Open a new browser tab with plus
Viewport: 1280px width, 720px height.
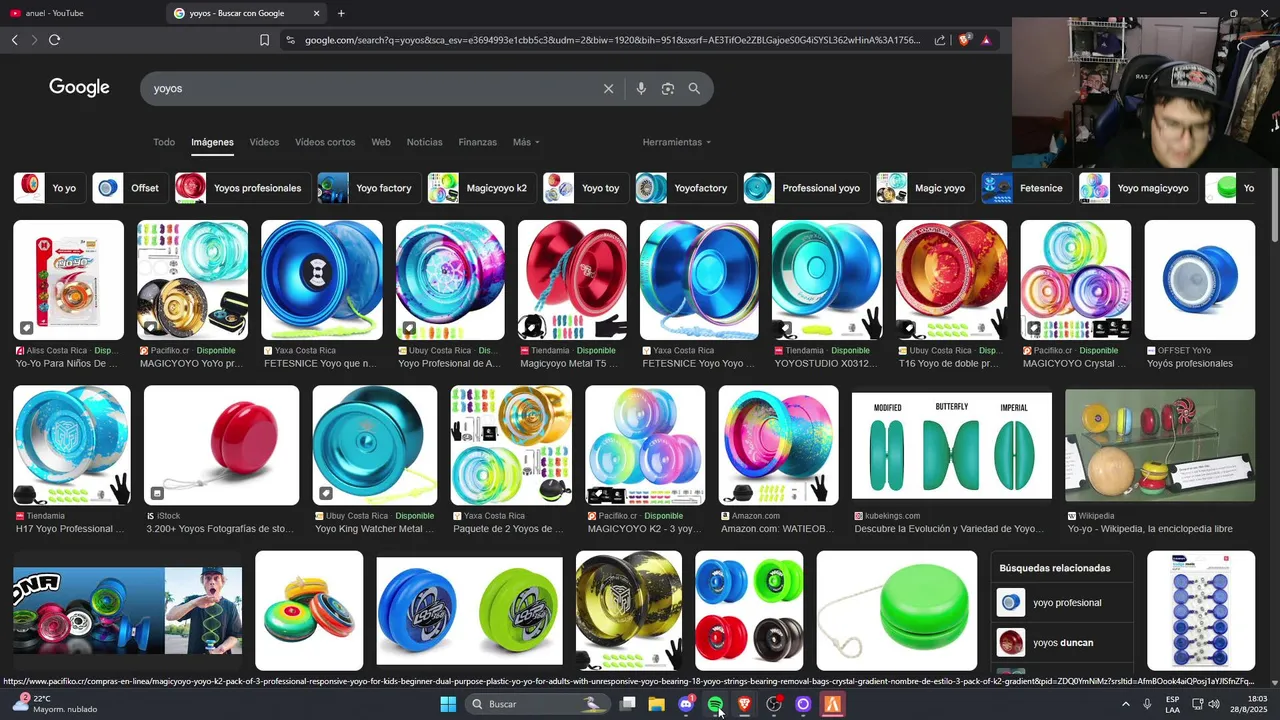point(341,13)
